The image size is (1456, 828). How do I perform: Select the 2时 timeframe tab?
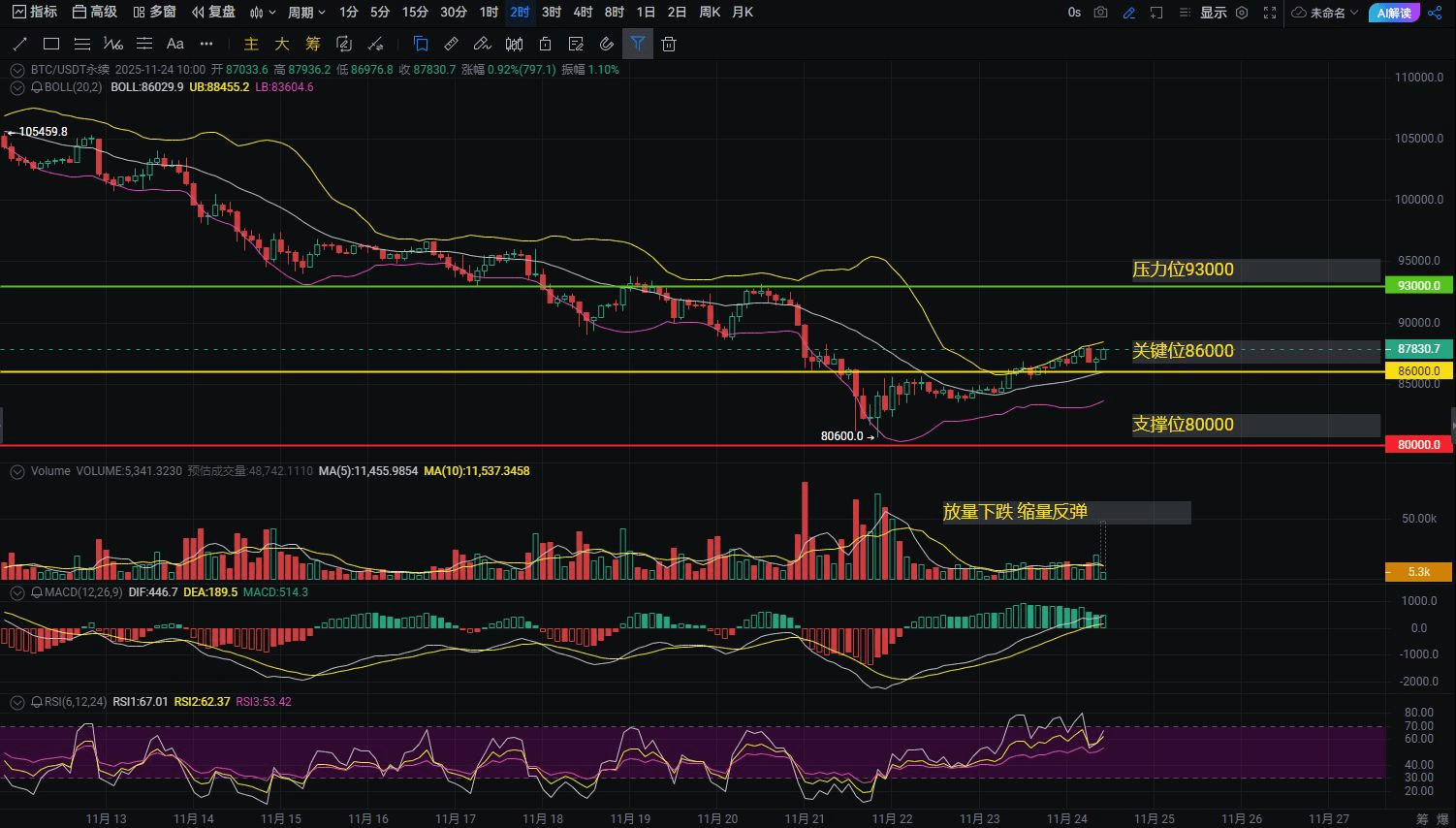[x=520, y=13]
